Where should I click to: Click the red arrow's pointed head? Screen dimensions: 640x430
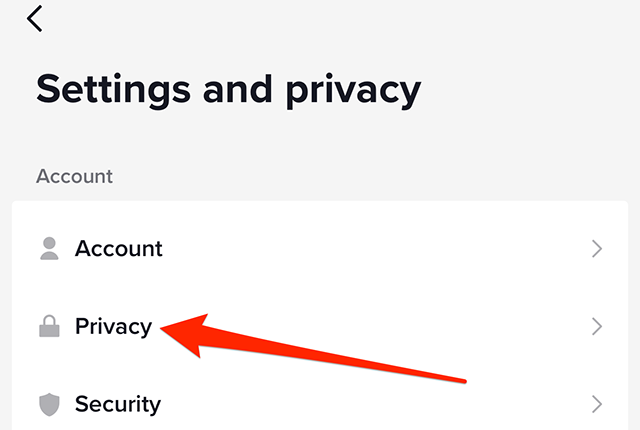pyautogui.click(x=167, y=329)
